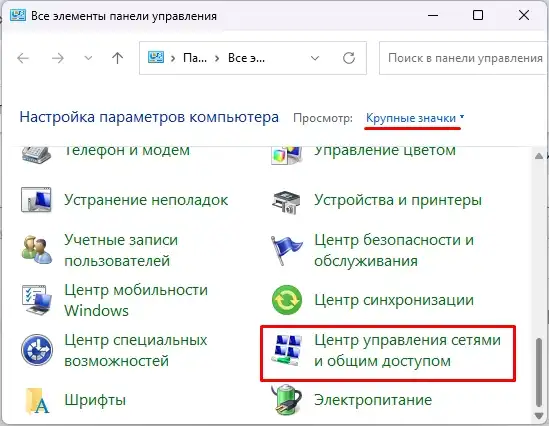Open the Центр специальных возможностей round icon
The height and width of the screenshot is (426, 549).
(37, 350)
